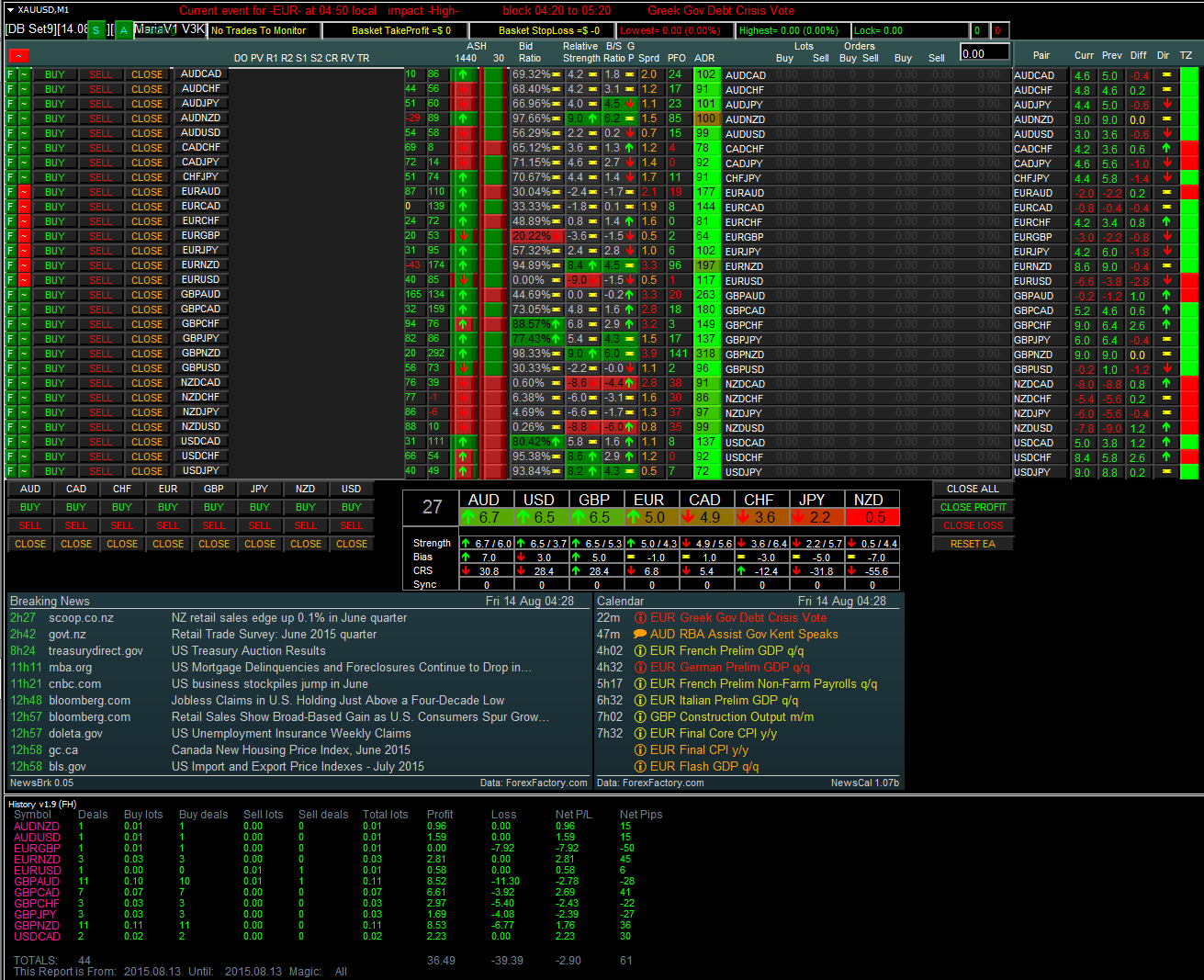Click info icon for GBP Construction Output m/m
Image resolution: width=1204 pixels, height=980 pixels.
click(x=640, y=717)
